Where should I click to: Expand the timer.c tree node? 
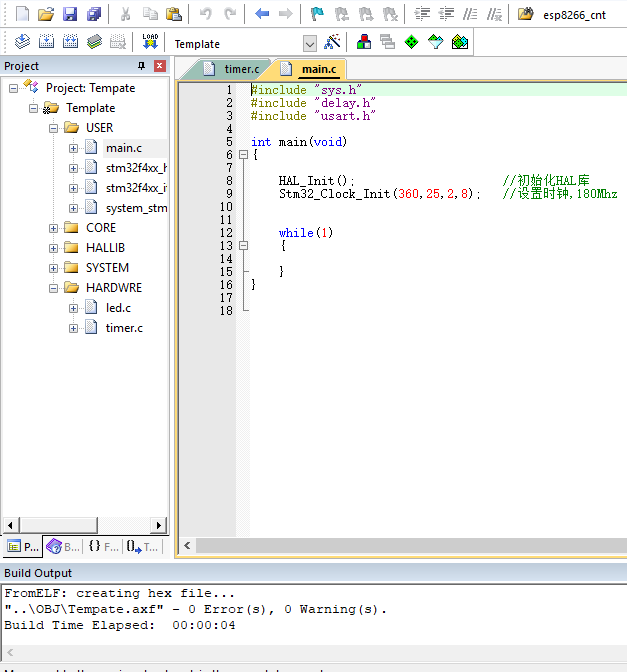click(x=73, y=328)
